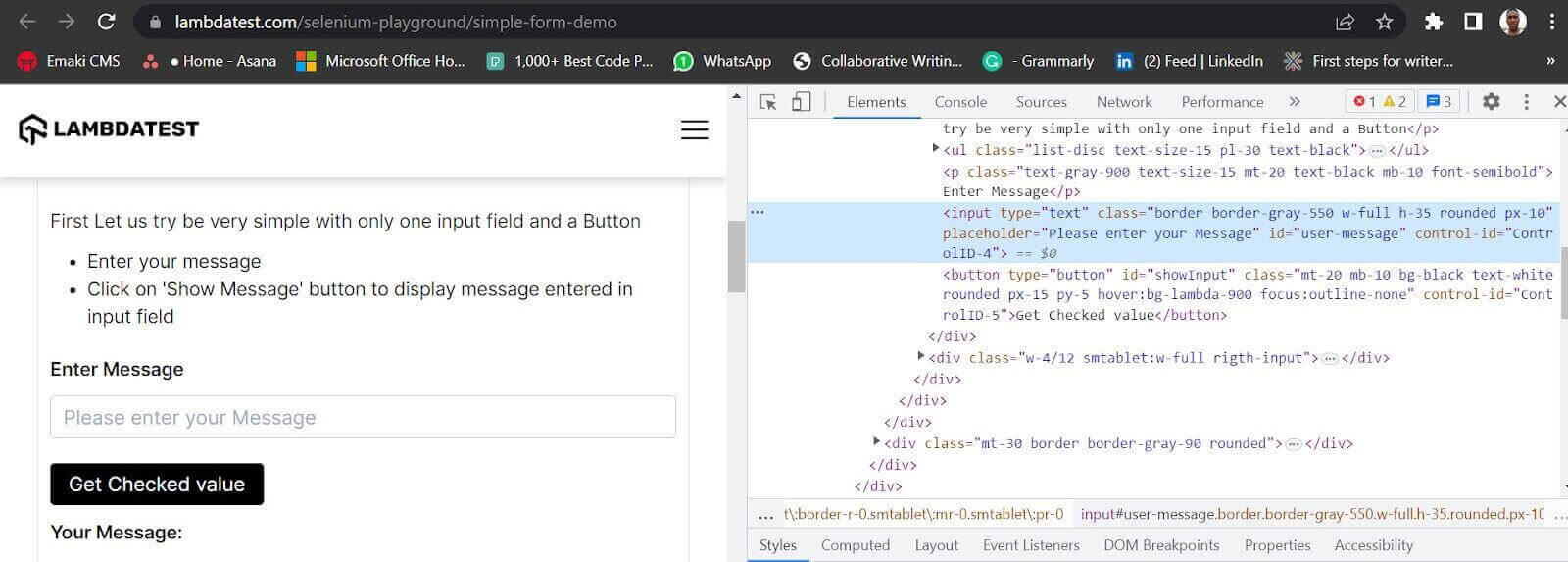The width and height of the screenshot is (1568, 562).
Task: Open DevTools settings gear
Action: (x=1491, y=102)
